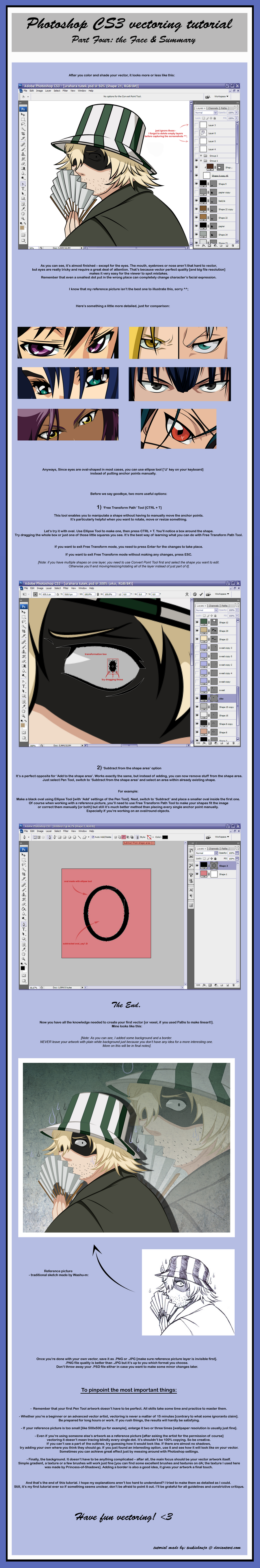This screenshot has width=260, height=1568.
Task: Click the zoom percentage field in the 50% zoom status bar
Action: [x=33, y=248]
